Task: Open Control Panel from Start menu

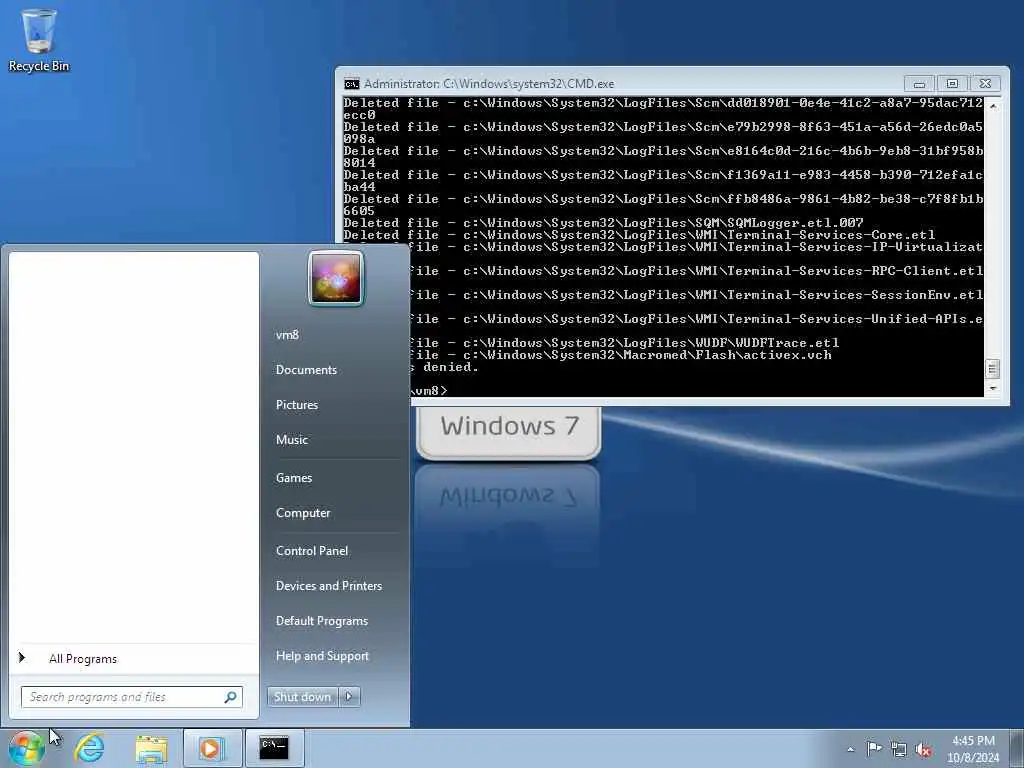Action: tap(312, 551)
